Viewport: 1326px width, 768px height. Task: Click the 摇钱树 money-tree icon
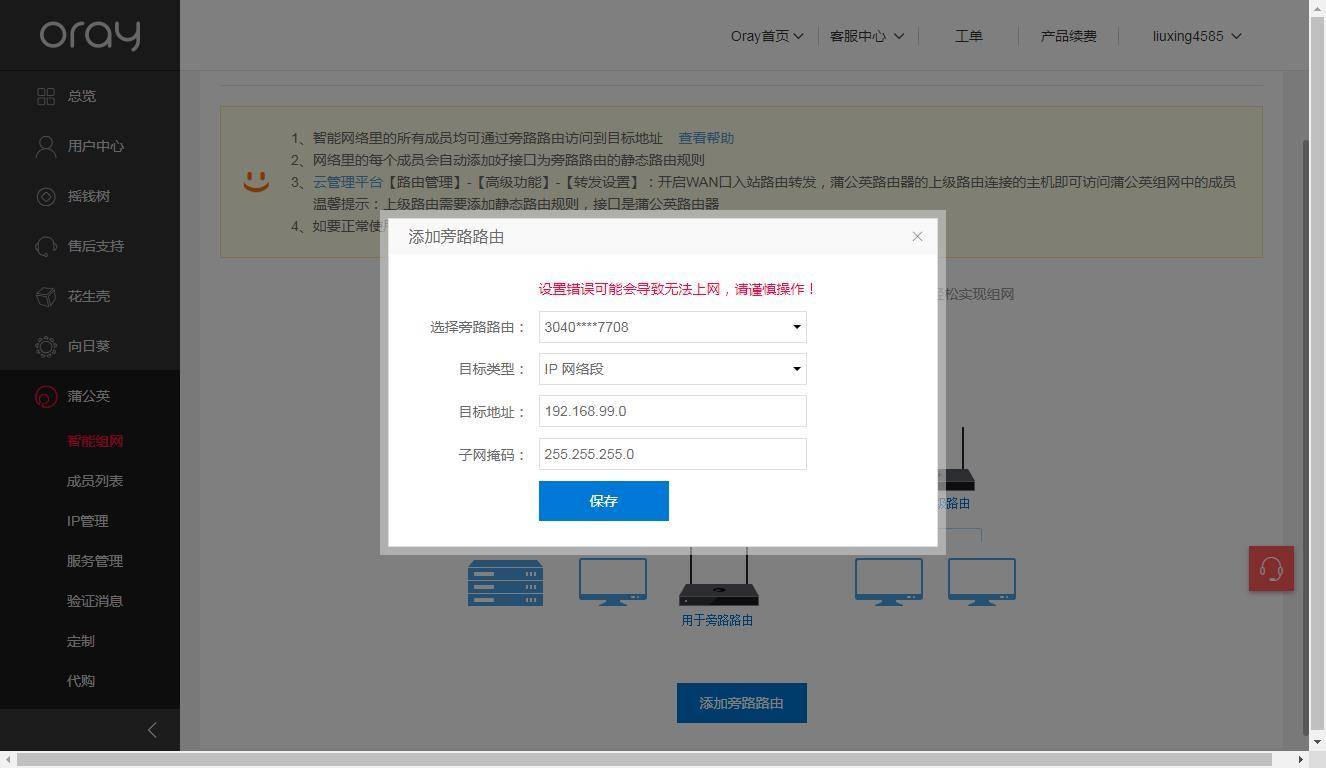46,196
